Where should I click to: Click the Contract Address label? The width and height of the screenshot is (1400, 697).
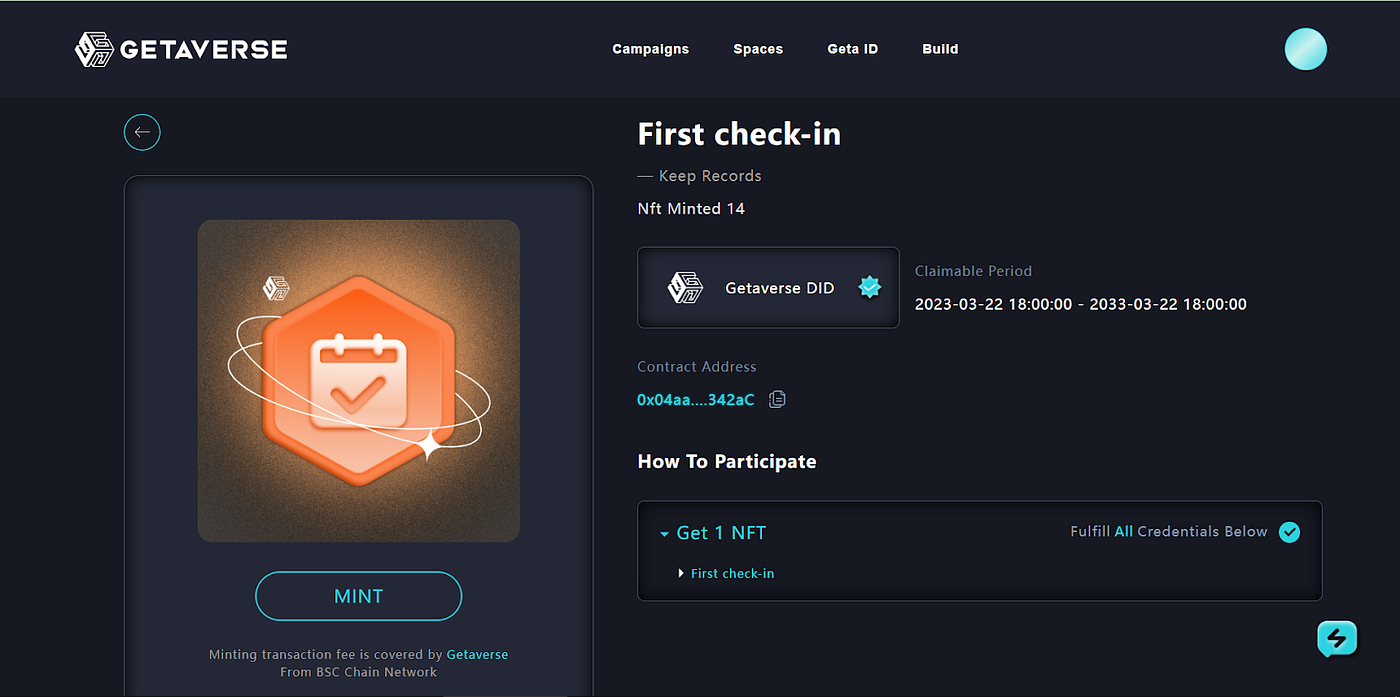point(697,367)
